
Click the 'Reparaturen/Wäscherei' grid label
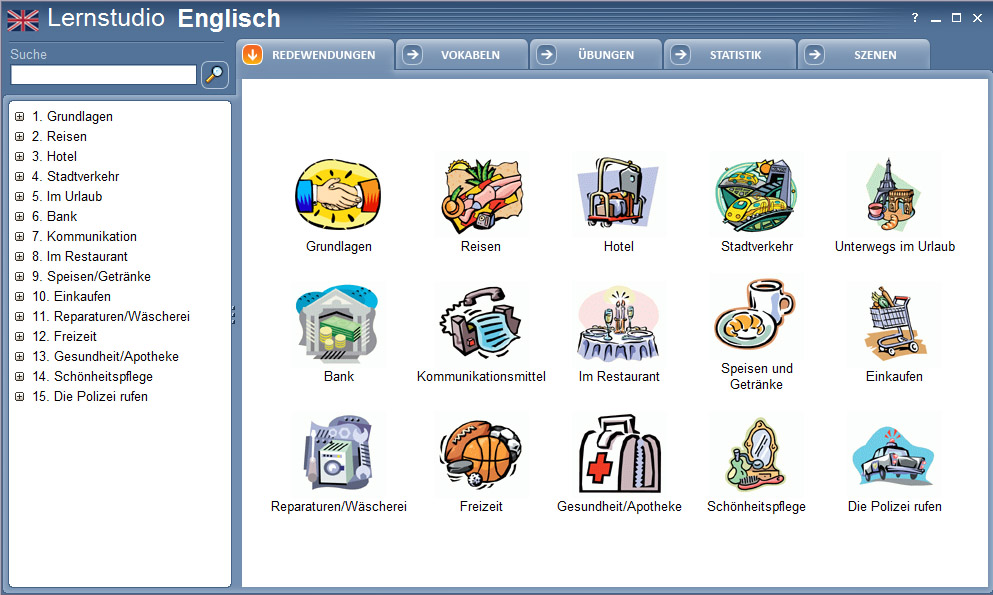pyautogui.click(x=339, y=506)
